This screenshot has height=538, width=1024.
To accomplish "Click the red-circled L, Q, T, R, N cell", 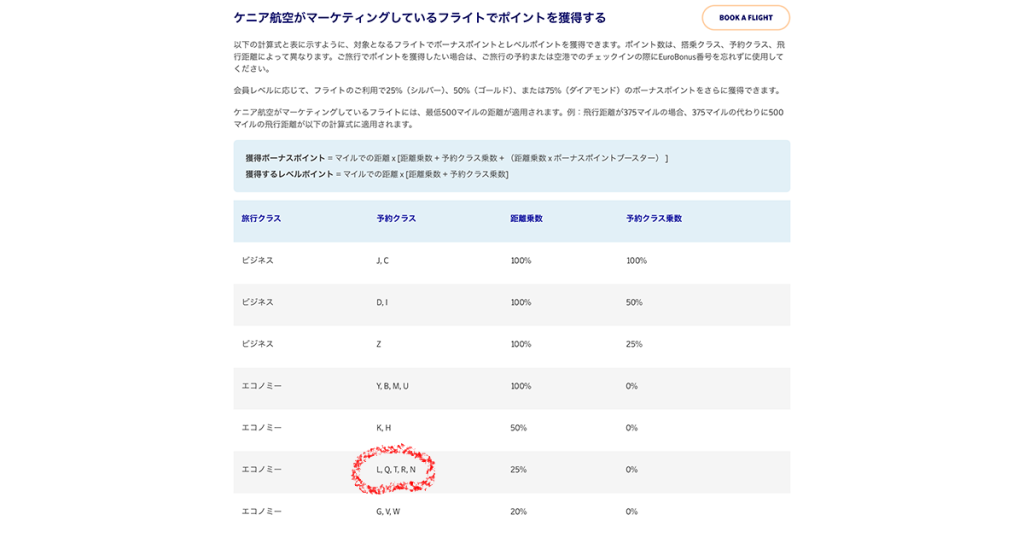I will tap(395, 469).
